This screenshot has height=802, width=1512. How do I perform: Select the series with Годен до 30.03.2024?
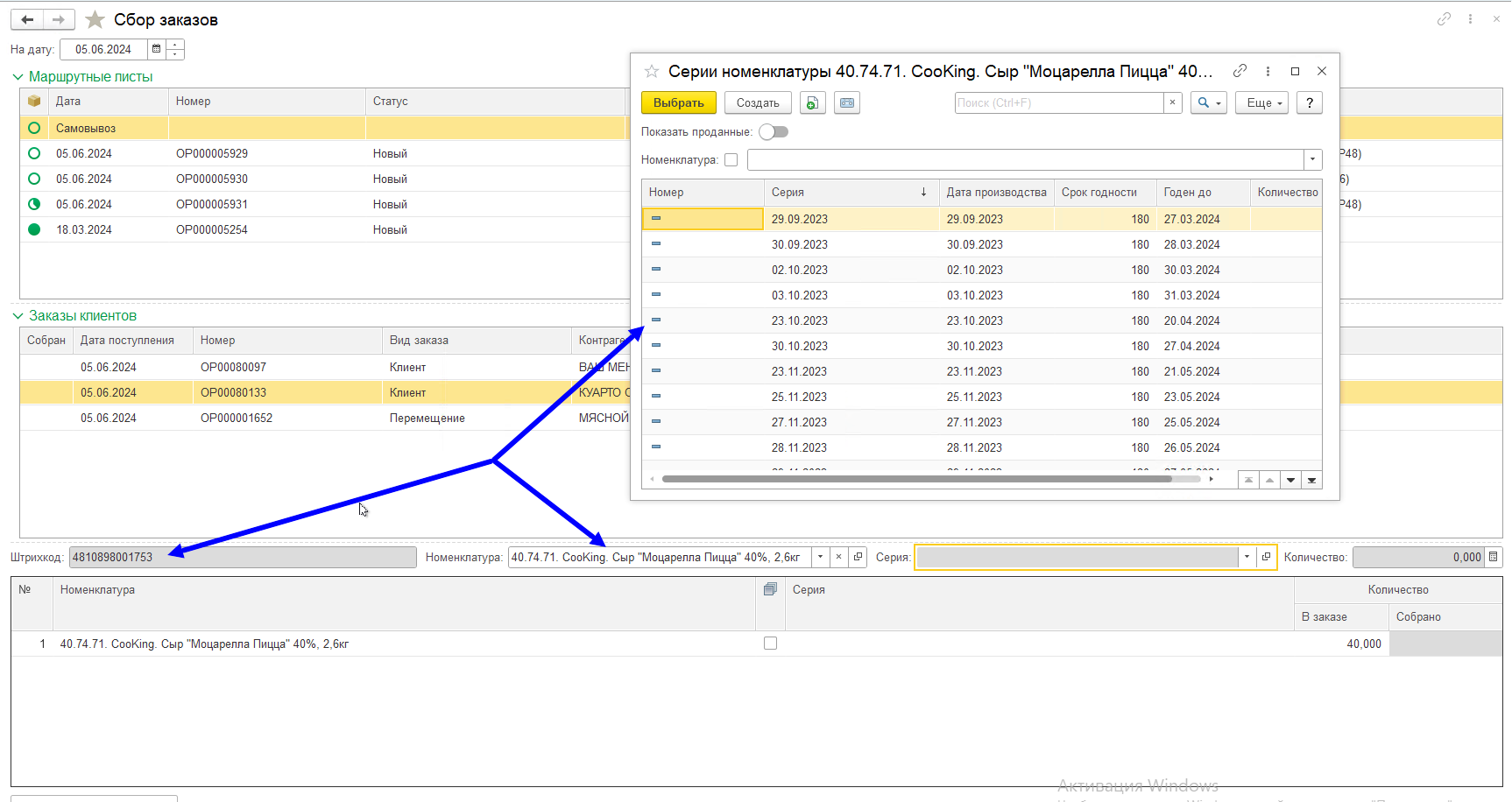[982, 270]
